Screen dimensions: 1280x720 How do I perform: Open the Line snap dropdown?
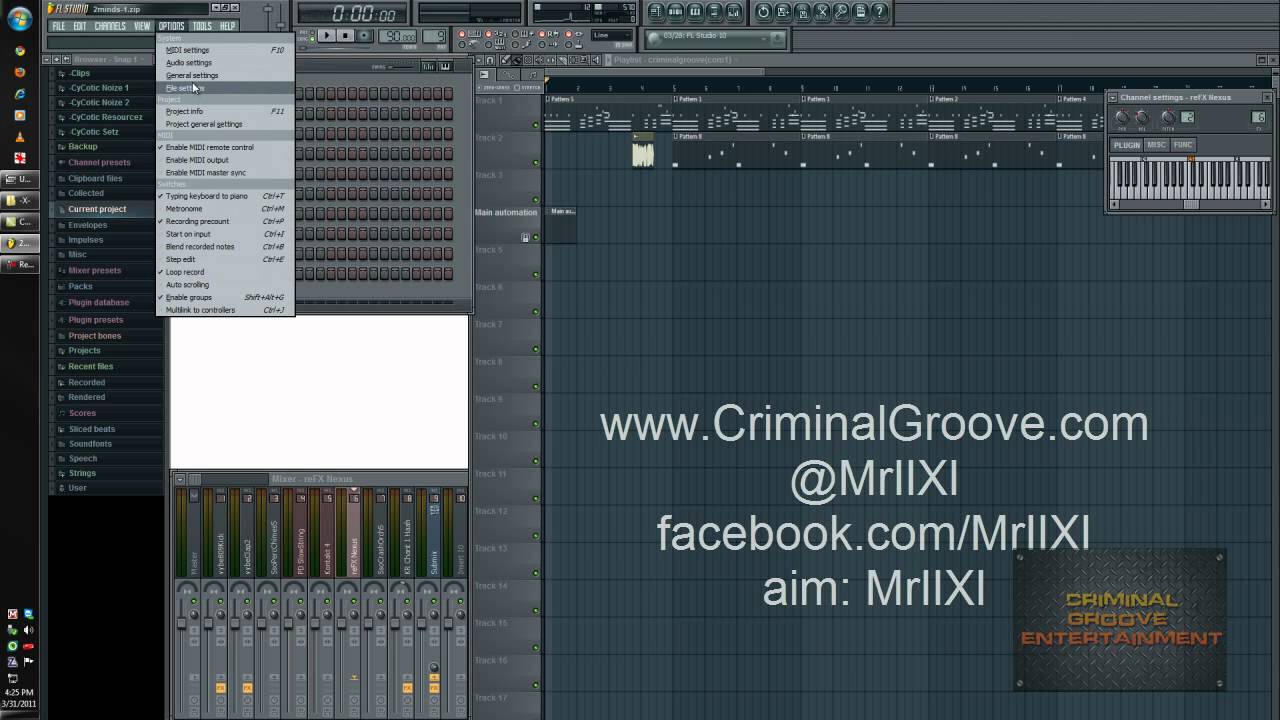(614, 36)
